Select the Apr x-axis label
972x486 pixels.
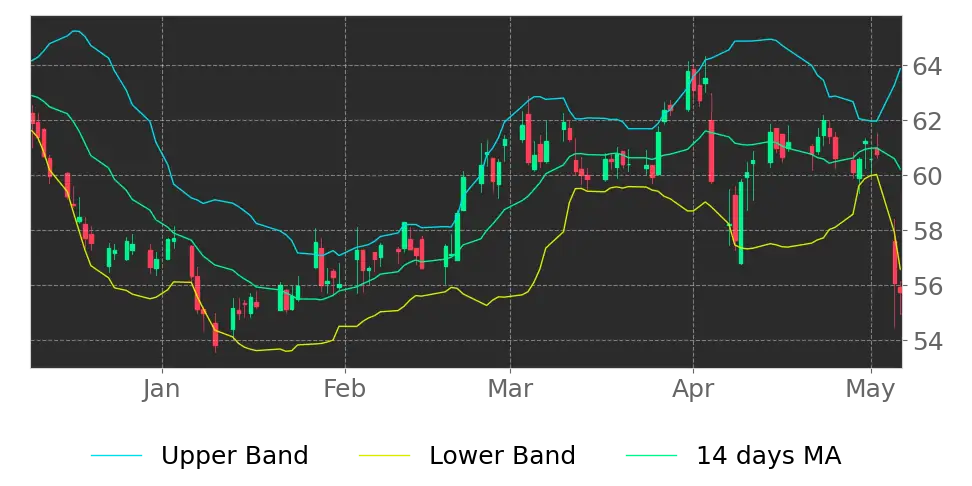click(x=693, y=389)
